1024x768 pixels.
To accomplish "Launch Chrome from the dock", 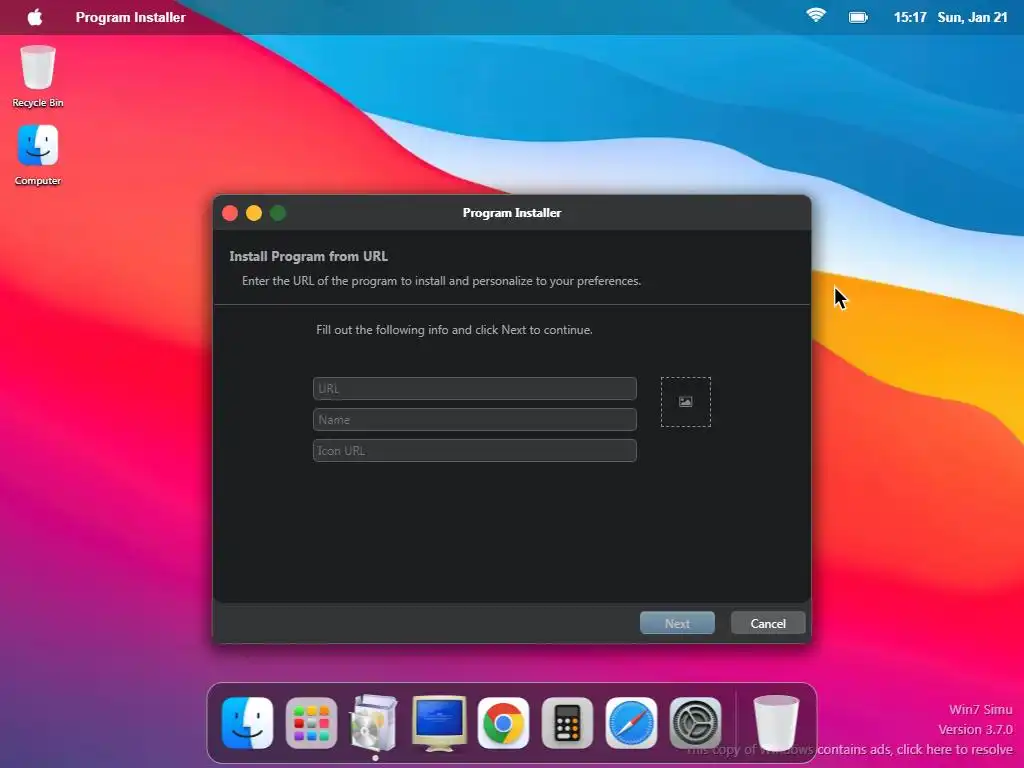I will coord(503,723).
